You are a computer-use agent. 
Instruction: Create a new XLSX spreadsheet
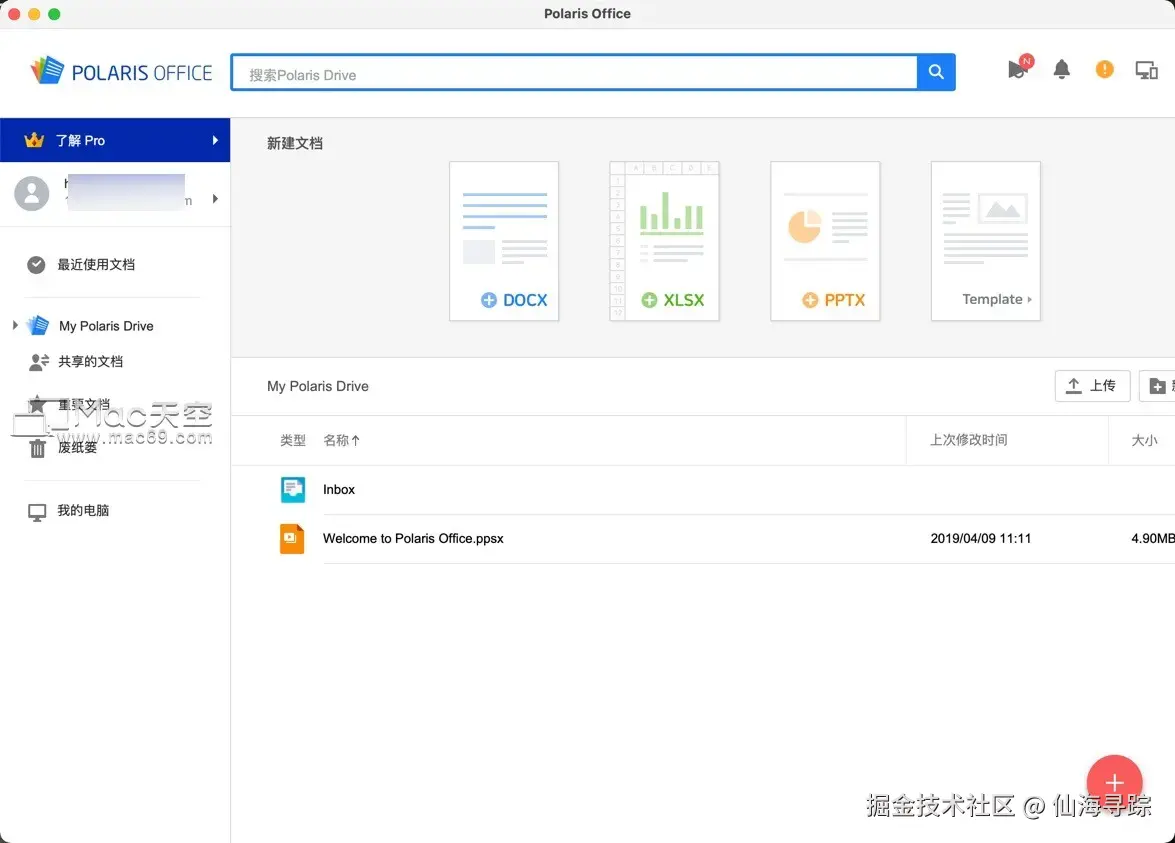pyautogui.click(x=665, y=241)
